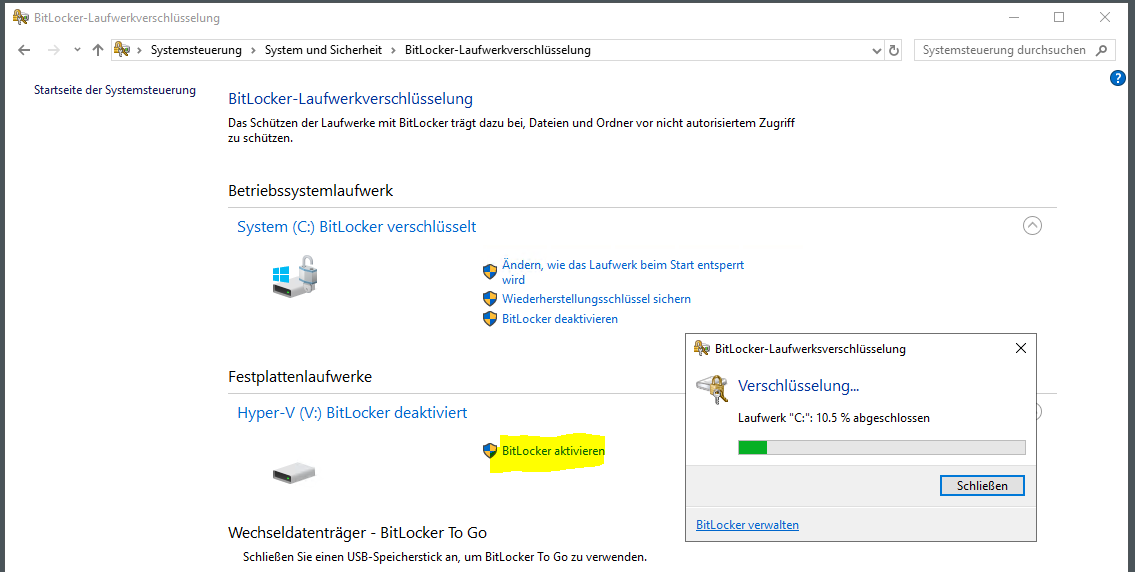Viewport: 1135px width, 572px height.
Task: Refresh the page with reload icon
Action: [x=894, y=50]
